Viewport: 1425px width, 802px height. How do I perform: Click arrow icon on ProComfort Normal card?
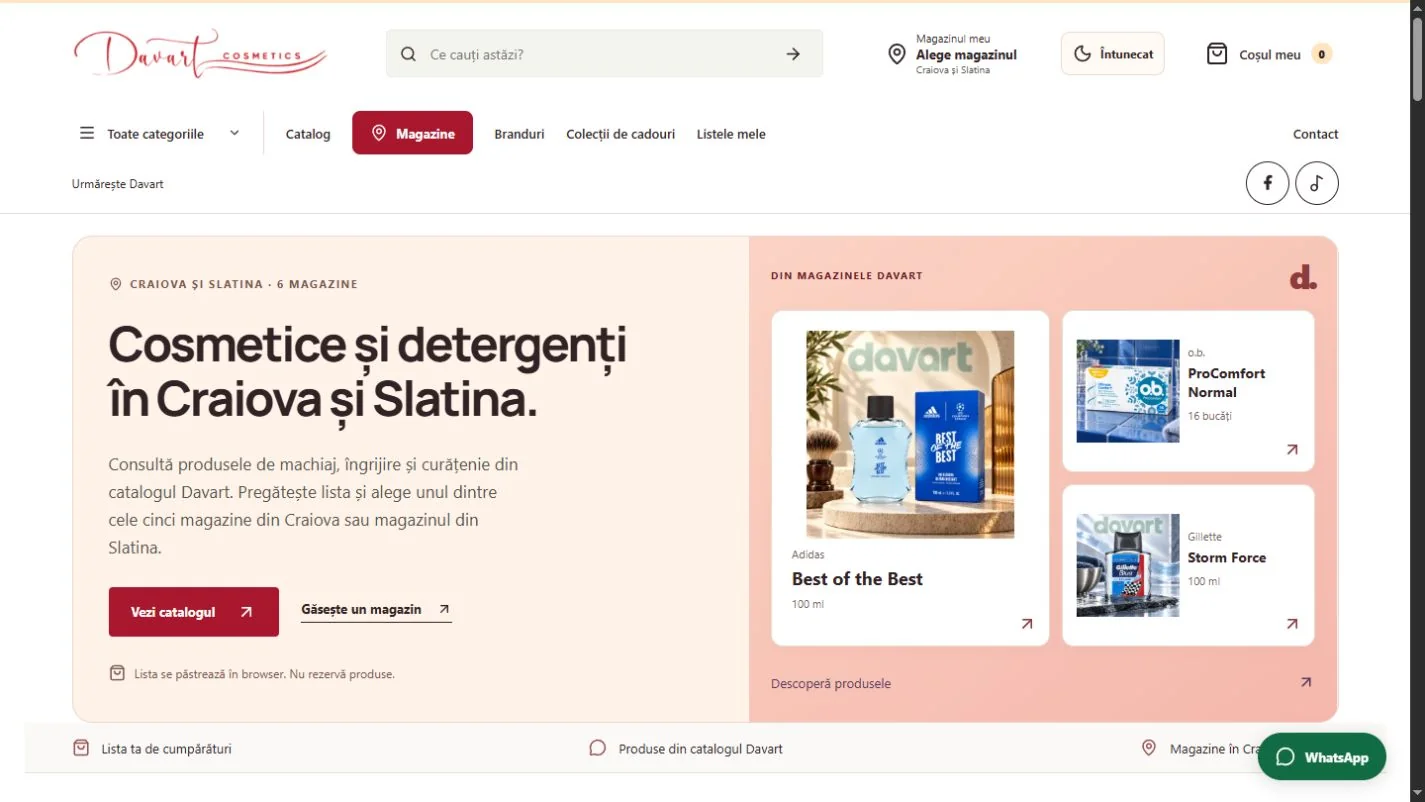[x=1292, y=450]
